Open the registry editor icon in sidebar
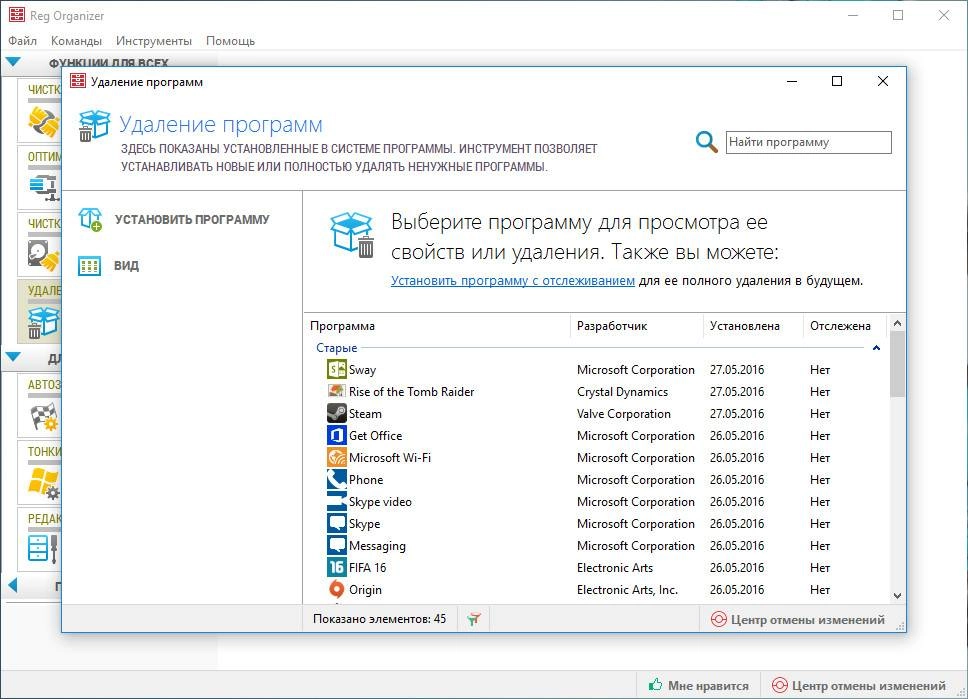 (43, 549)
